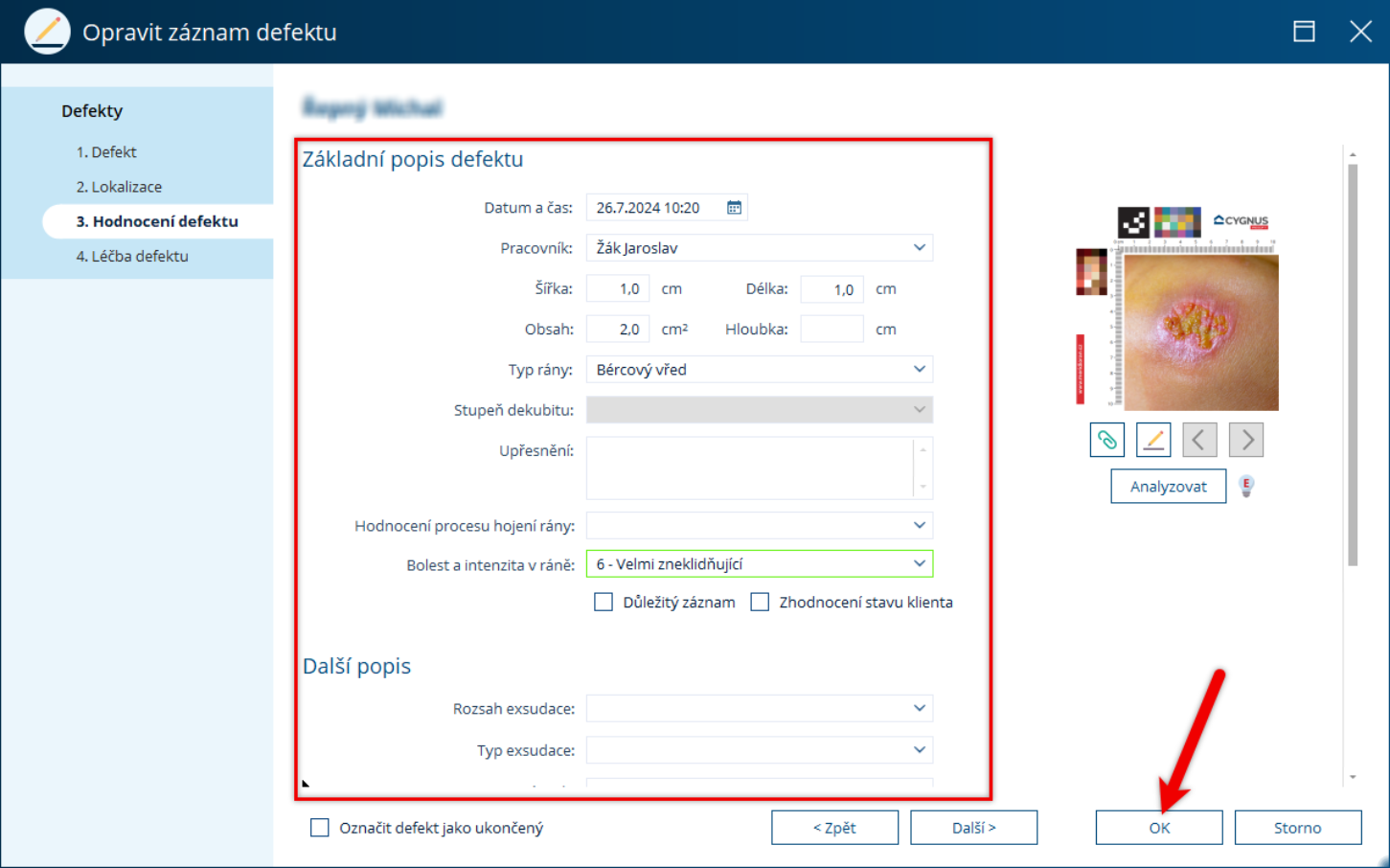Screen dimensions: 1390x868
Task: Open Hodnocení procesu hojení rány dropdown
Action: [x=760, y=525]
